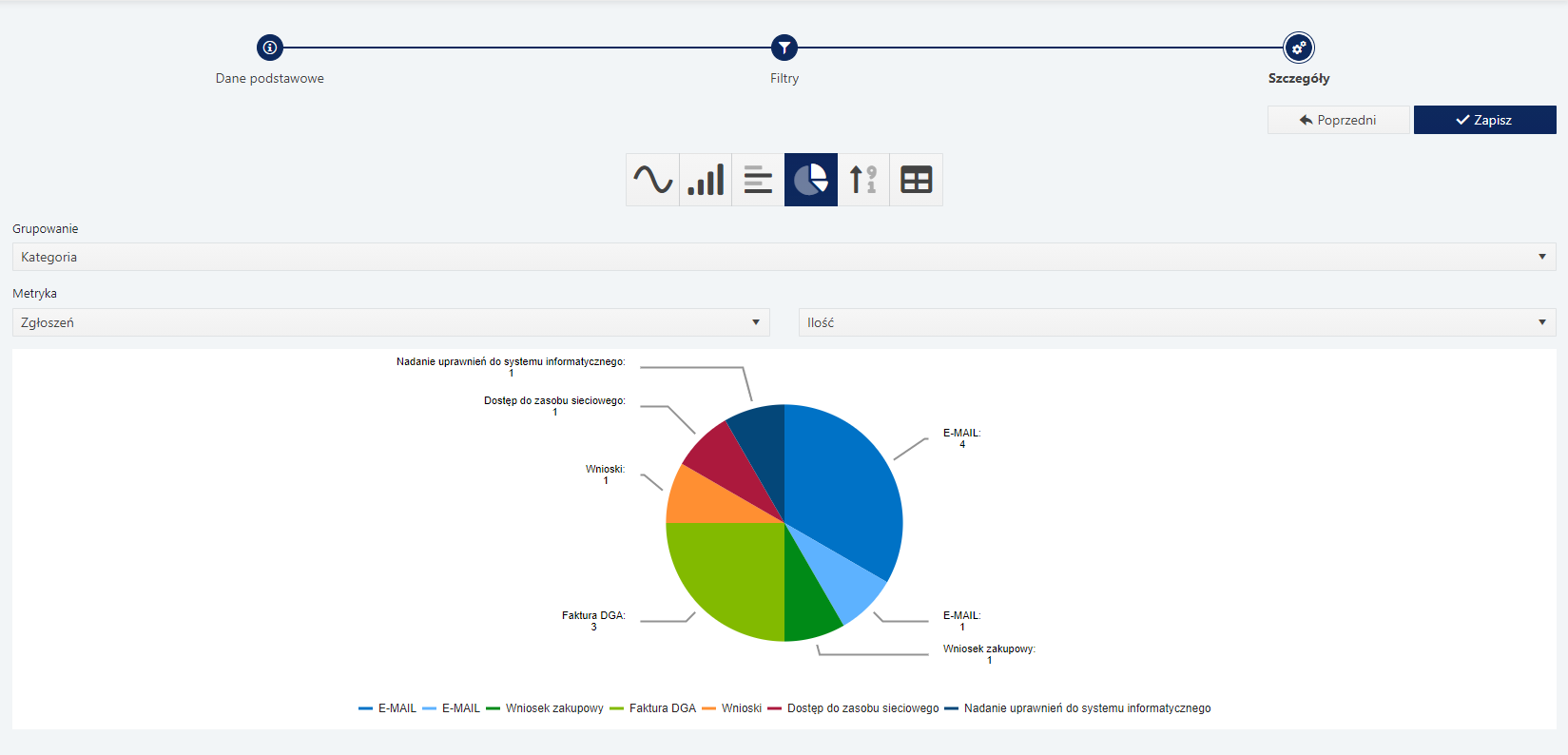The height and width of the screenshot is (755, 1568).
Task: Expand the Metryka dropdown showing Zgłoszeń
Action: point(391,322)
